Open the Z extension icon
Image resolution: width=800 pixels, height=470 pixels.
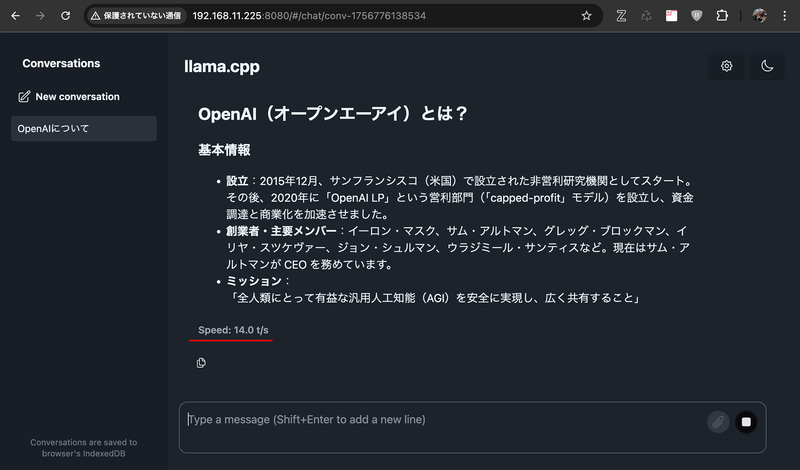click(x=621, y=16)
